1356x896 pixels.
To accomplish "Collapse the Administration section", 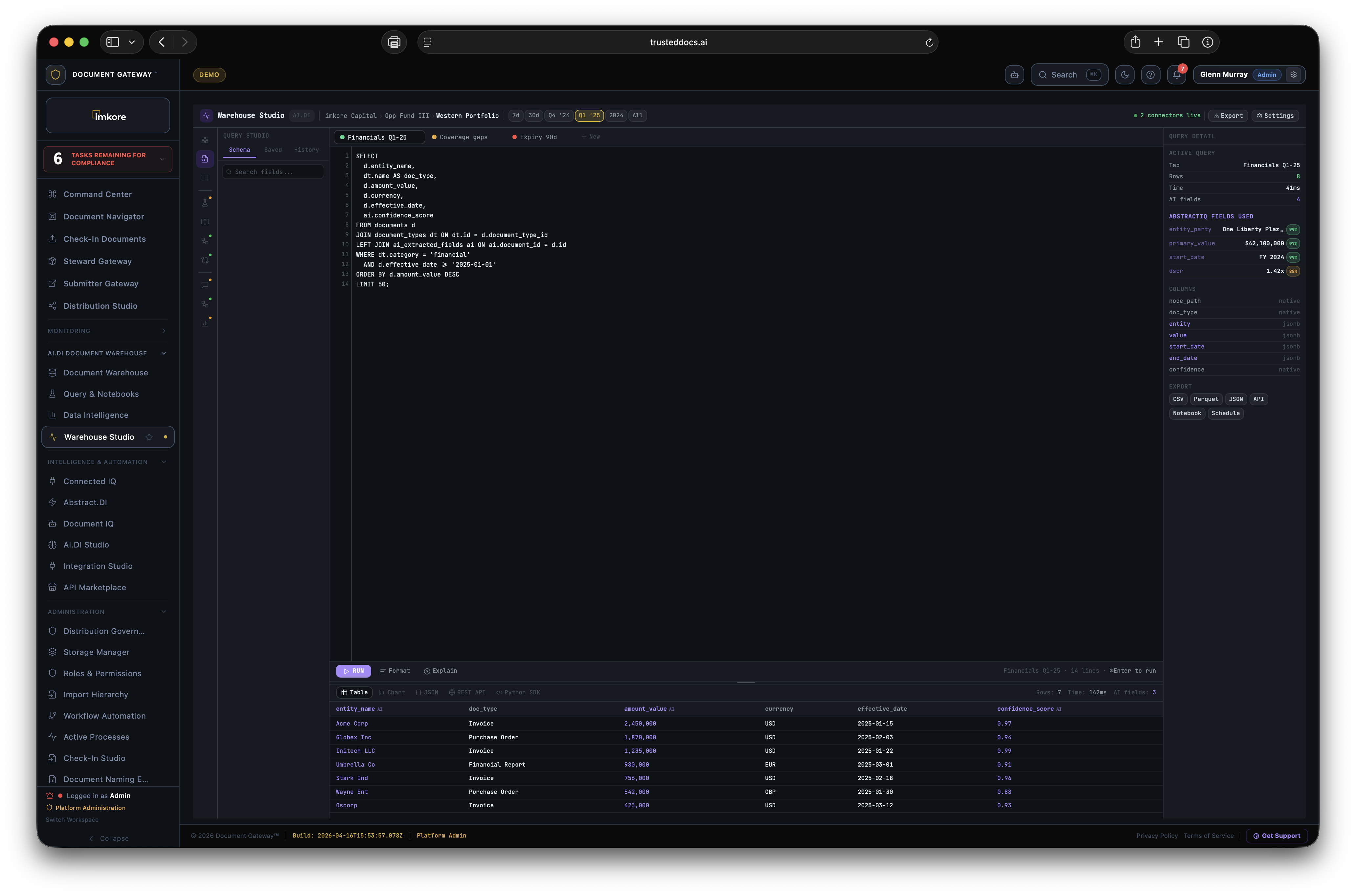I will click(164, 612).
